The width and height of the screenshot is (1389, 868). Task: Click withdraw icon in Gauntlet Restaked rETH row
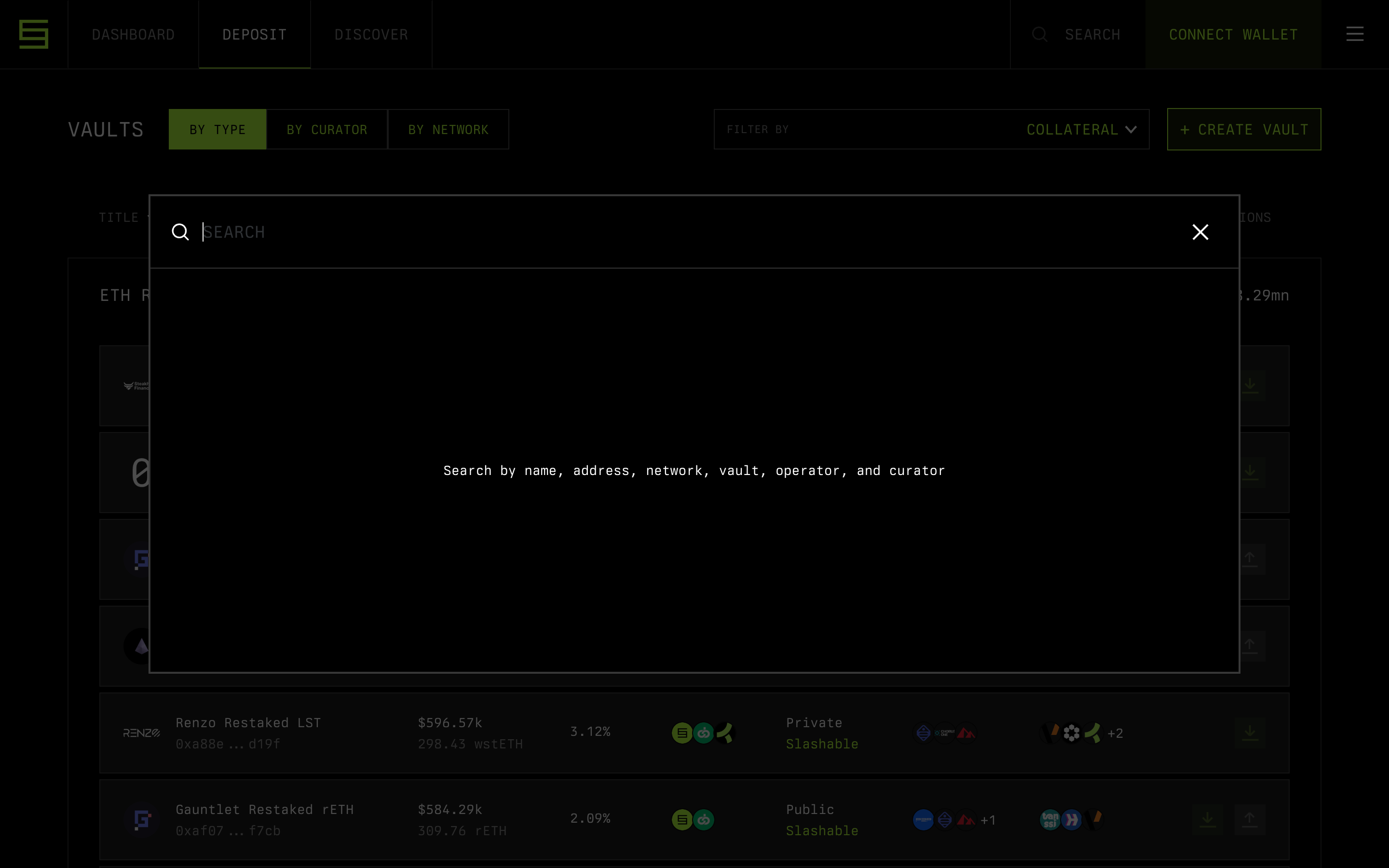coord(1250,819)
